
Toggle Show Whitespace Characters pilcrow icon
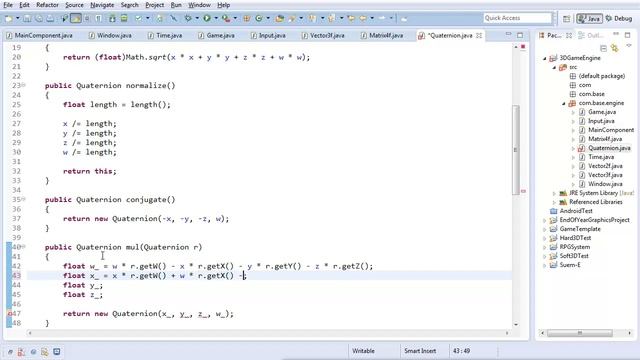[98, 19]
